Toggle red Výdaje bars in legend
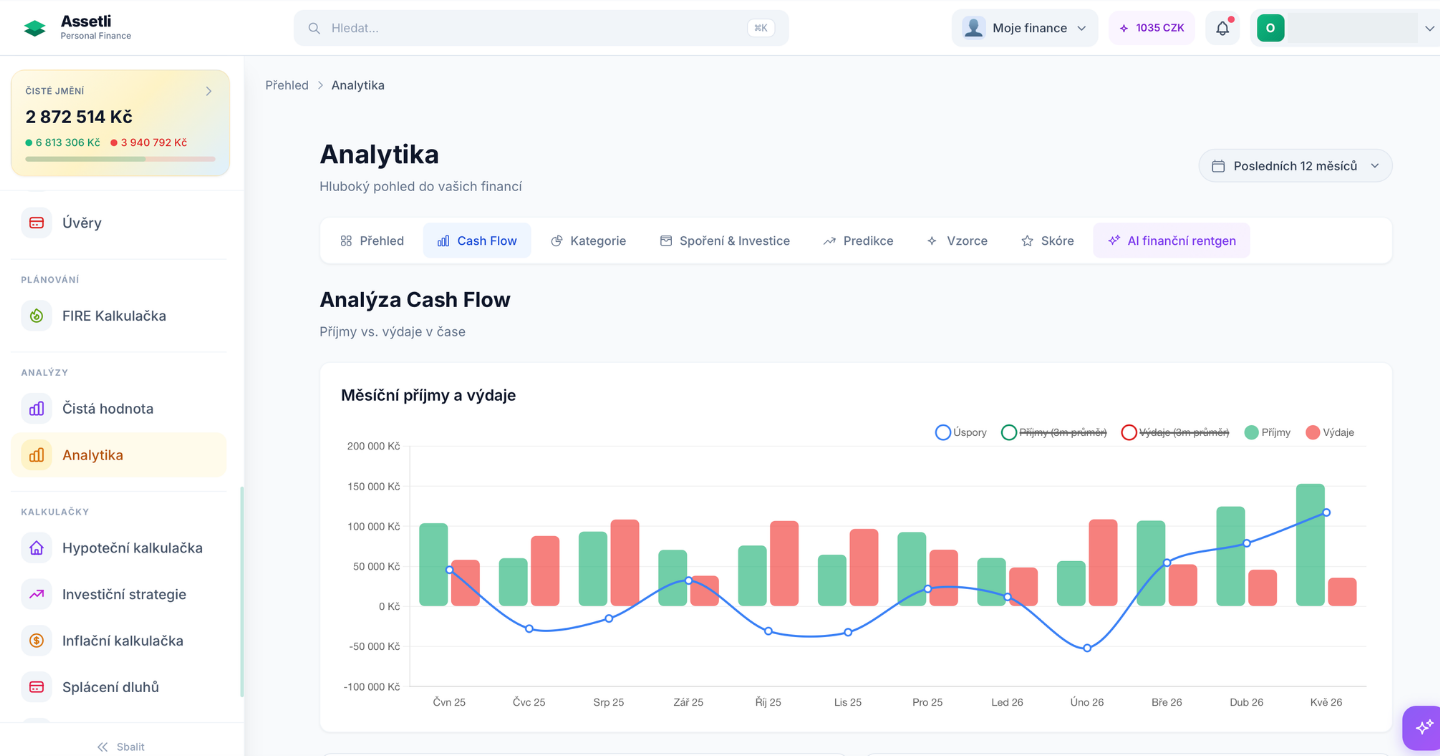The height and width of the screenshot is (756, 1440). click(1329, 432)
